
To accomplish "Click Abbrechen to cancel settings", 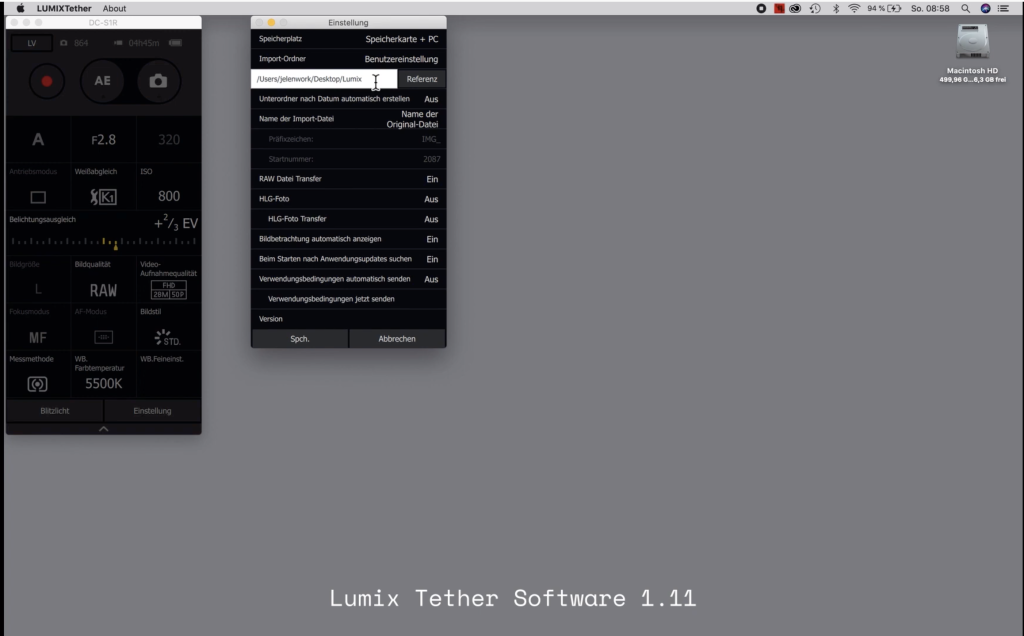I will [397, 338].
